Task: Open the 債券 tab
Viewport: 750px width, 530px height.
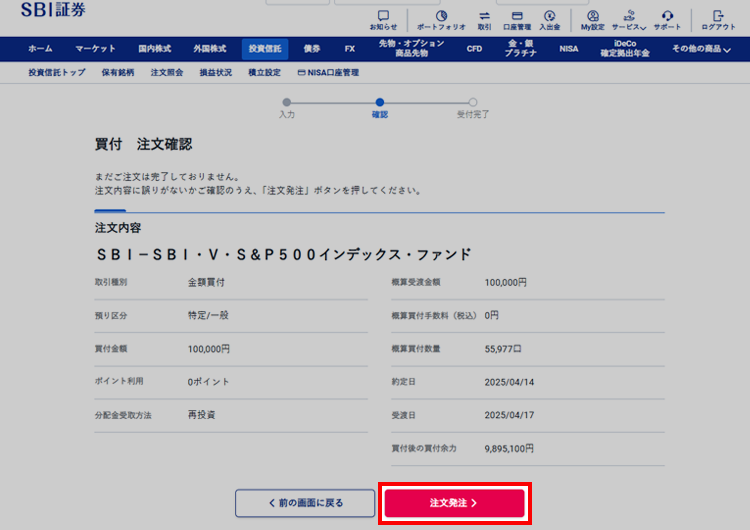Action: pos(312,49)
